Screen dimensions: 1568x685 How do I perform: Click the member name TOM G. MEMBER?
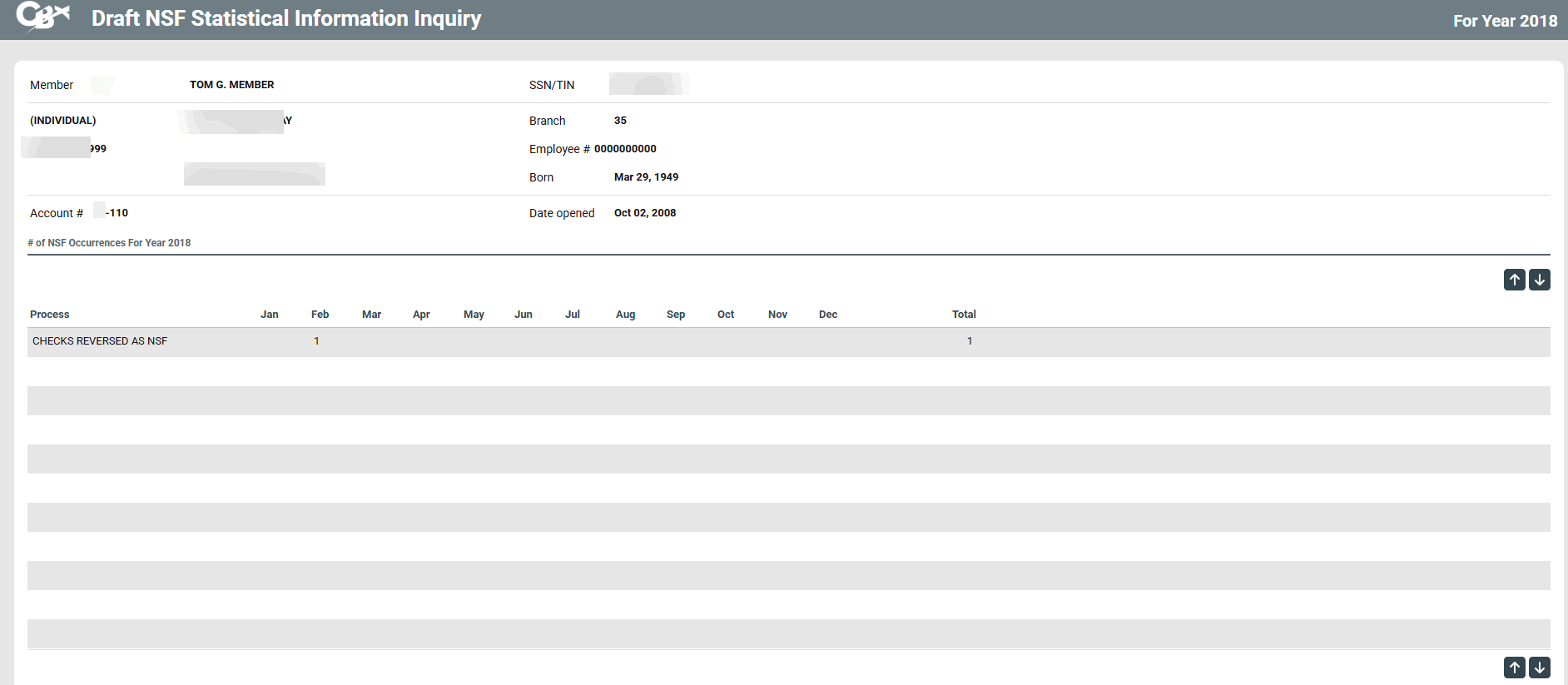point(231,85)
